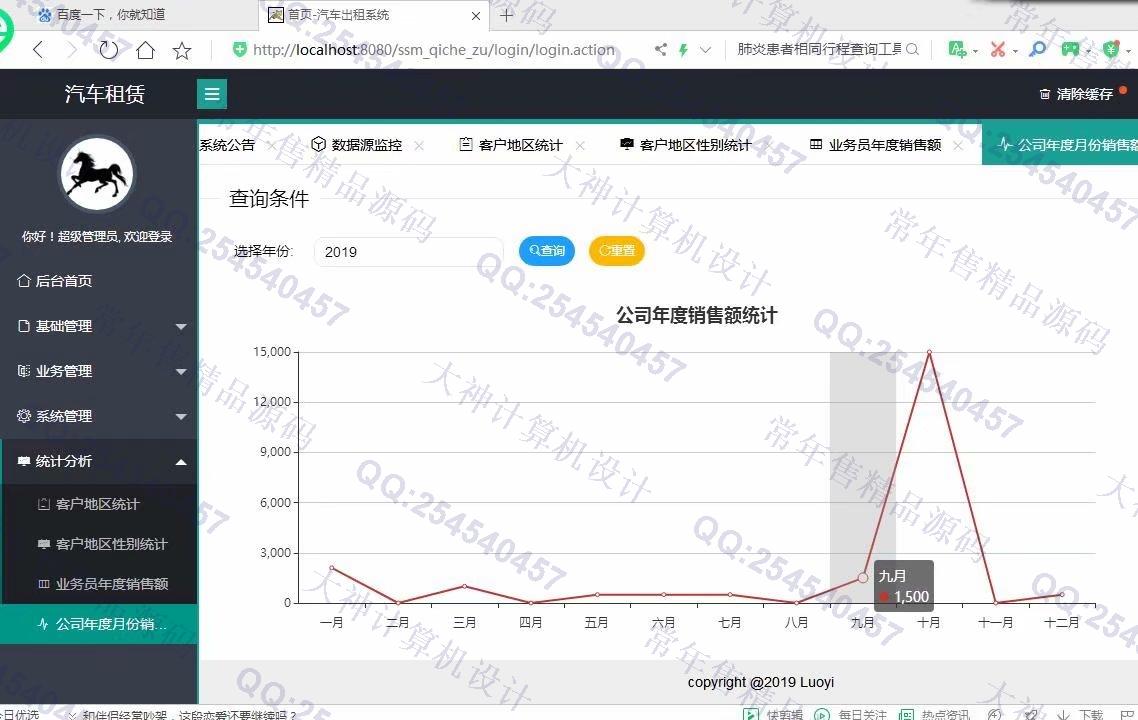Reload the page with refresh icon
The height and width of the screenshot is (720, 1138).
tap(108, 50)
